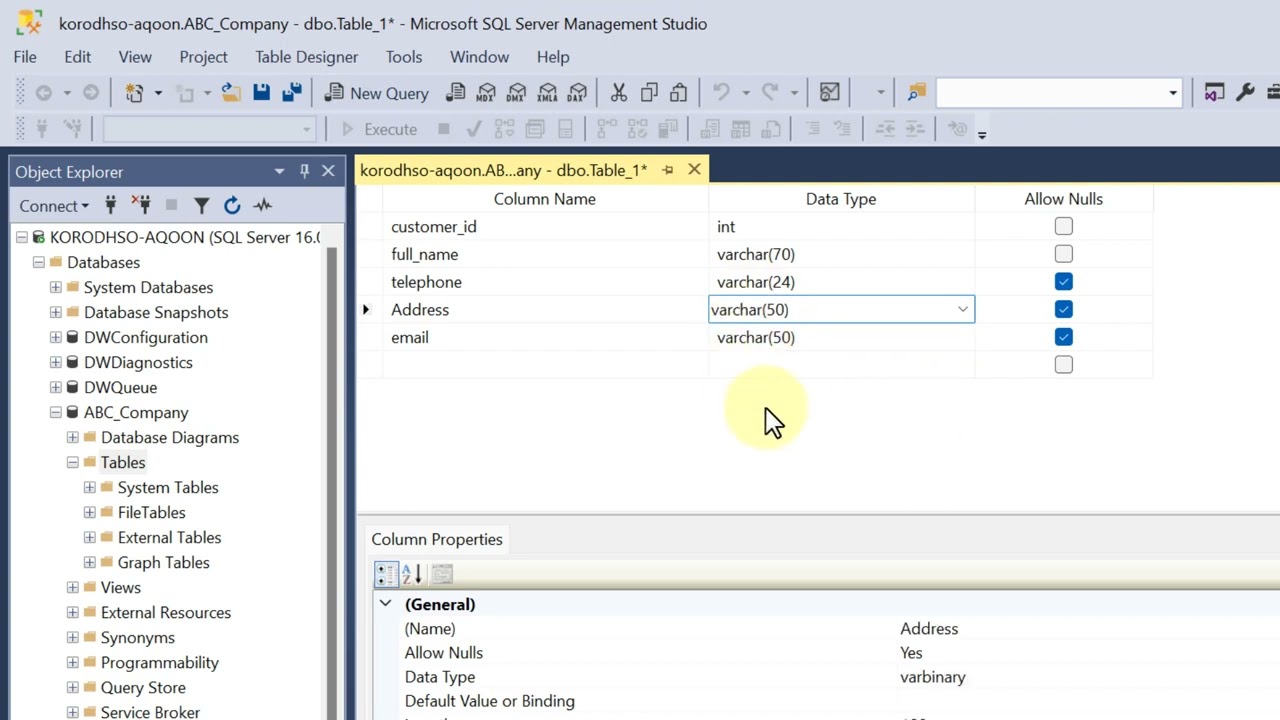The image size is (1280, 720).
Task: Open the Help menu
Action: point(553,57)
